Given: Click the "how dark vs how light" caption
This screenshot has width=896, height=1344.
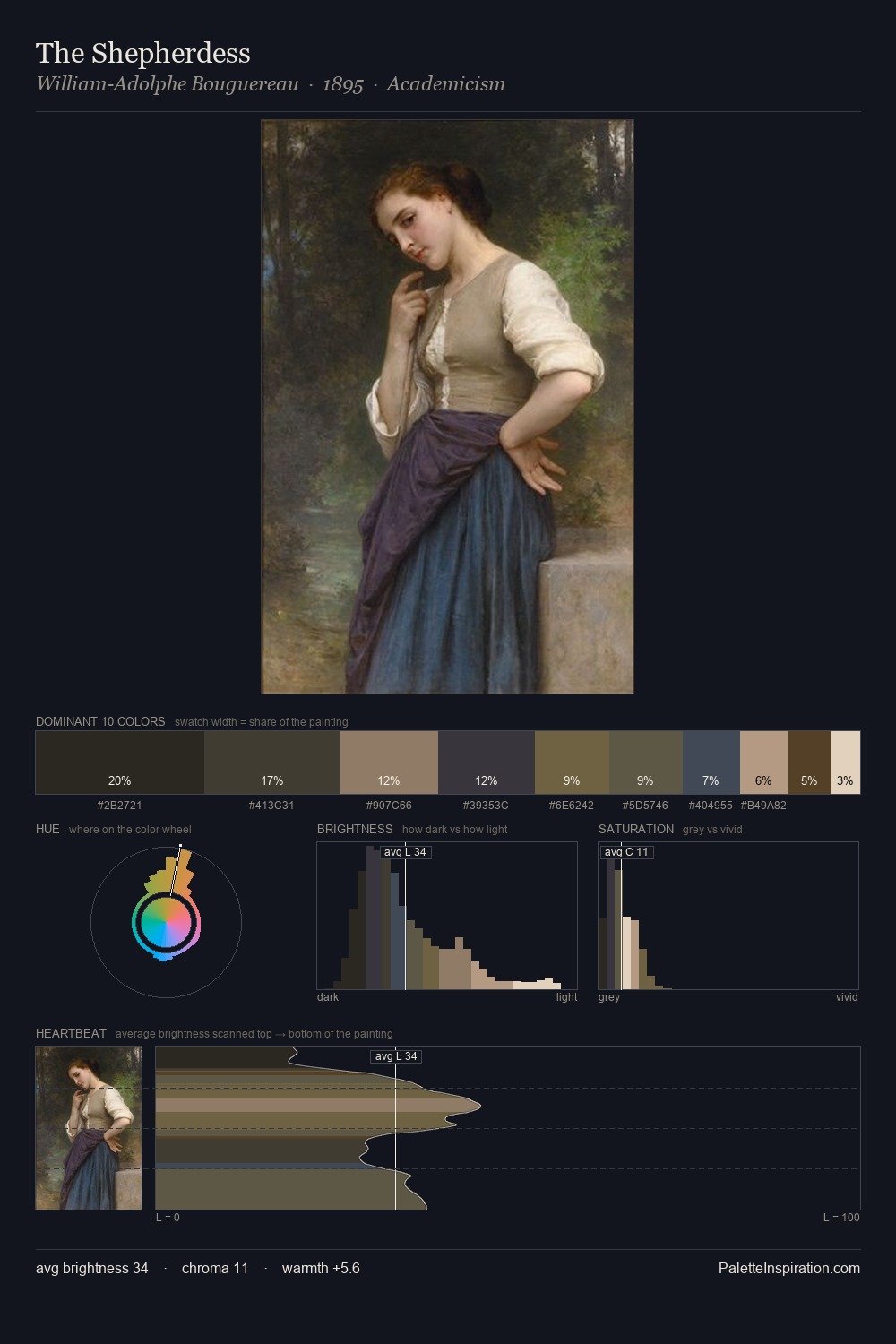Looking at the screenshot, I should 455,830.
